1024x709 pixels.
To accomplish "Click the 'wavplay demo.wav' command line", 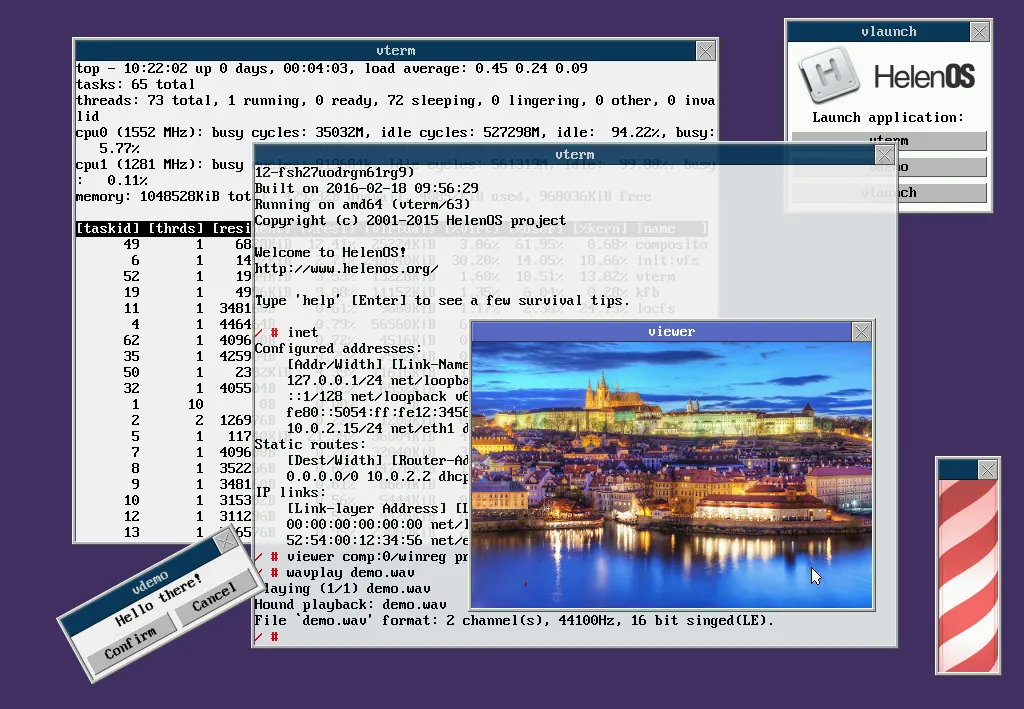I will [334, 573].
